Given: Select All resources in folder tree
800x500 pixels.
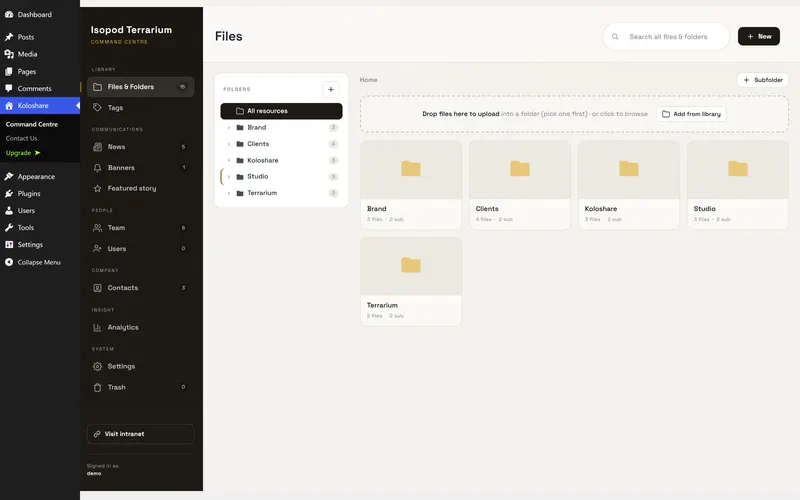Looking at the screenshot, I should 281,111.
